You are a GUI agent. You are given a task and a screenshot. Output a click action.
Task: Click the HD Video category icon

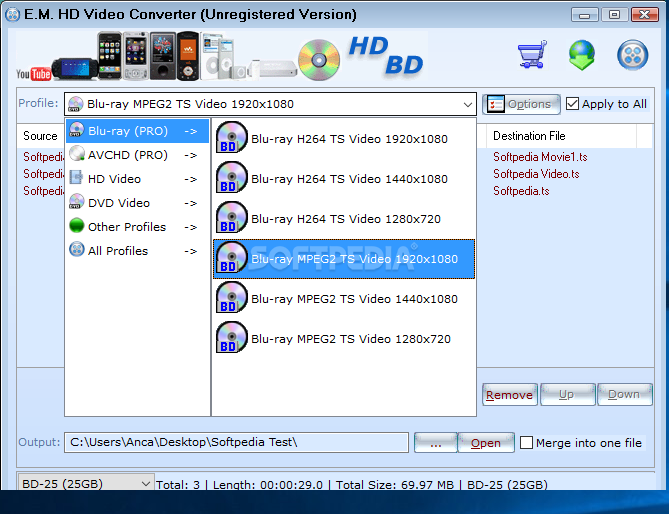(77, 177)
